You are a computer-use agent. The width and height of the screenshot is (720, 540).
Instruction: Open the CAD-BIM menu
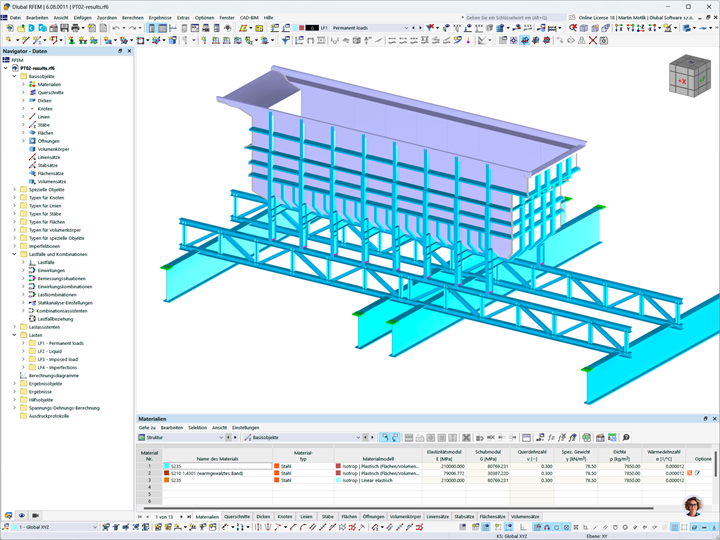coord(249,17)
